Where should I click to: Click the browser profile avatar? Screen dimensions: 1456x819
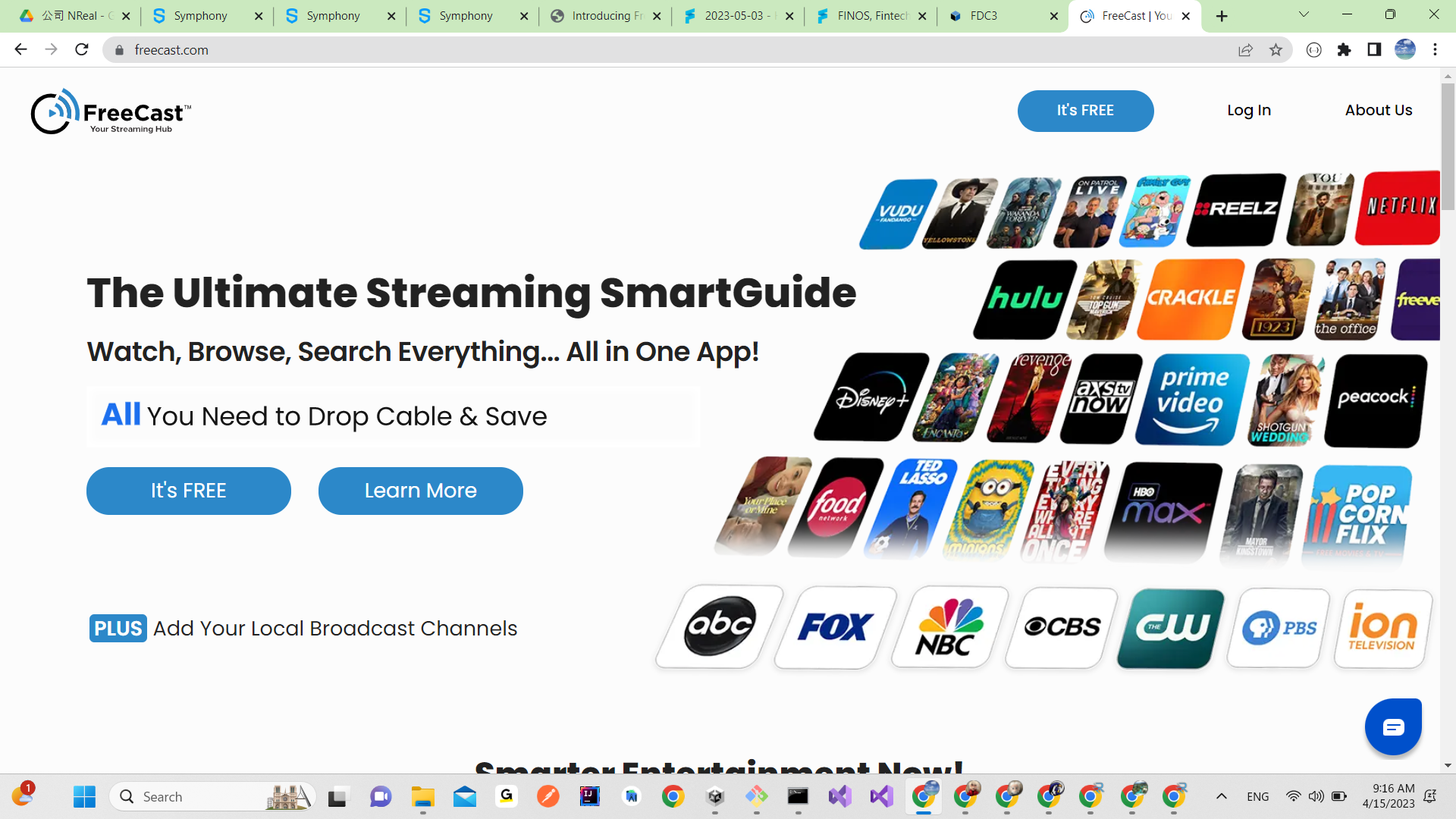tap(1405, 49)
